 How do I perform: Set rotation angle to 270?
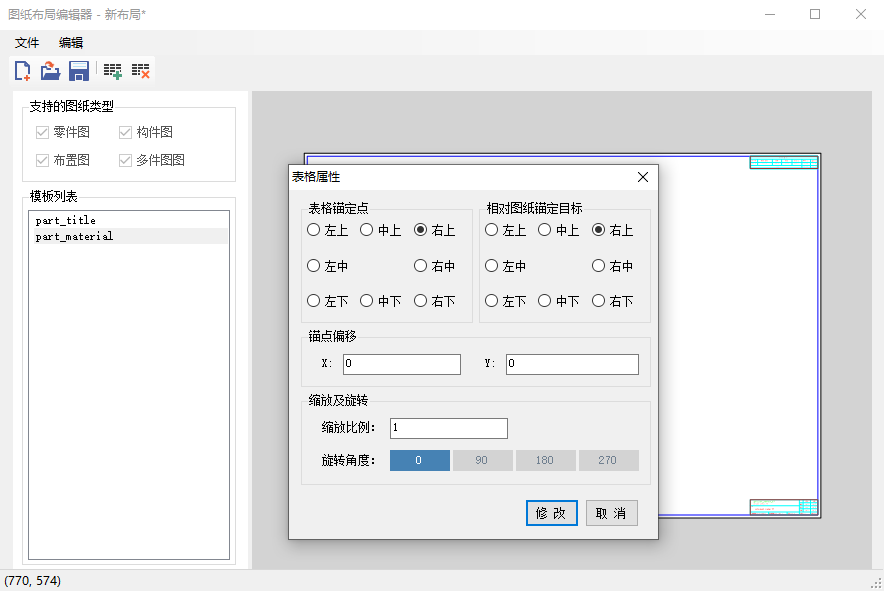pos(608,461)
